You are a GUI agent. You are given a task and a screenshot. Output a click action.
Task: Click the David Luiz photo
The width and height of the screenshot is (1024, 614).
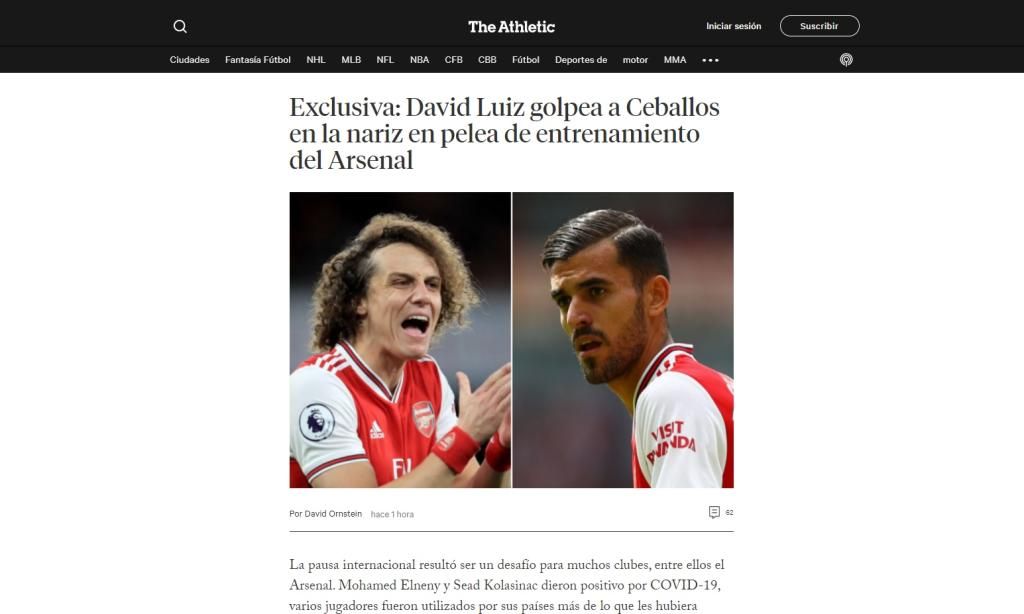[400, 340]
